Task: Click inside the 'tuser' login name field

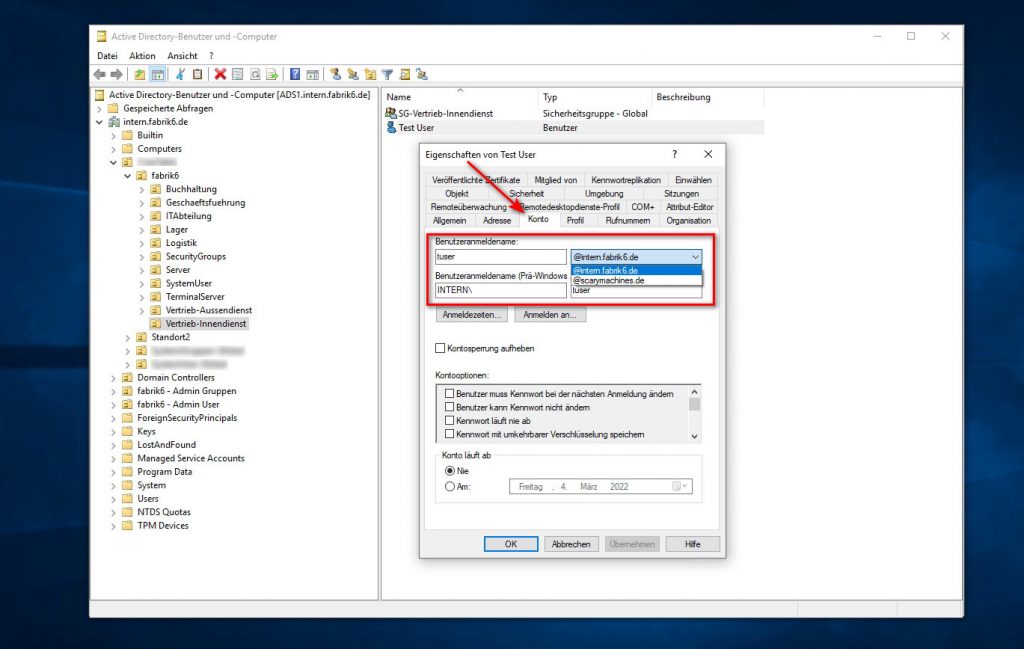Action: [500, 256]
